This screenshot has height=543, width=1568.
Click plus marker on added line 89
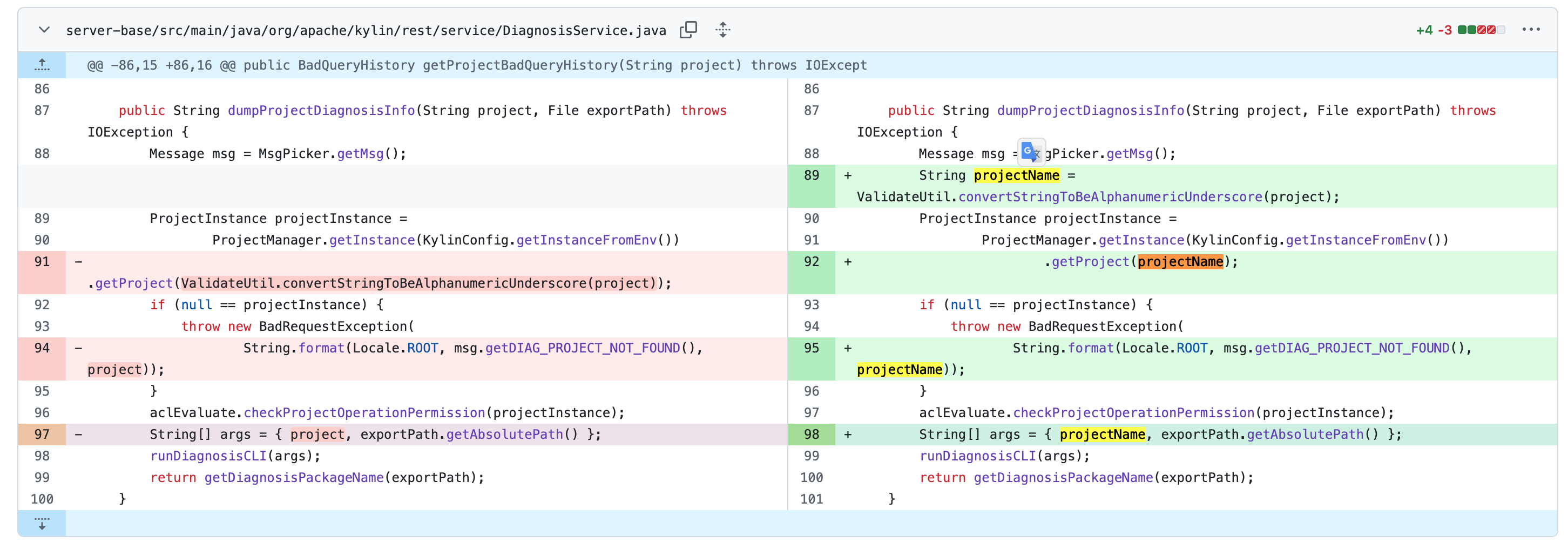click(847, 176)
